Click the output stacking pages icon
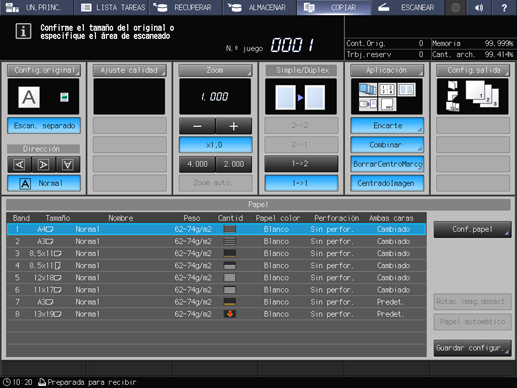The image size is (517, 388). click(x=482, y=94)
